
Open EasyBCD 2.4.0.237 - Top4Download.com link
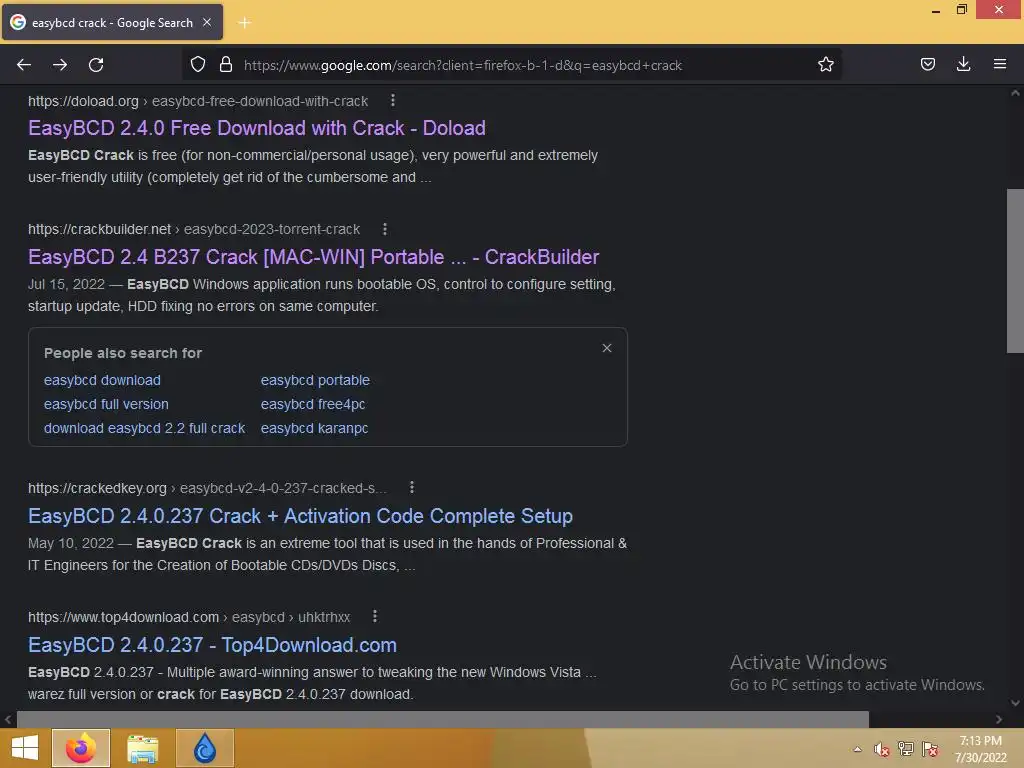click(x=212, y=645)
